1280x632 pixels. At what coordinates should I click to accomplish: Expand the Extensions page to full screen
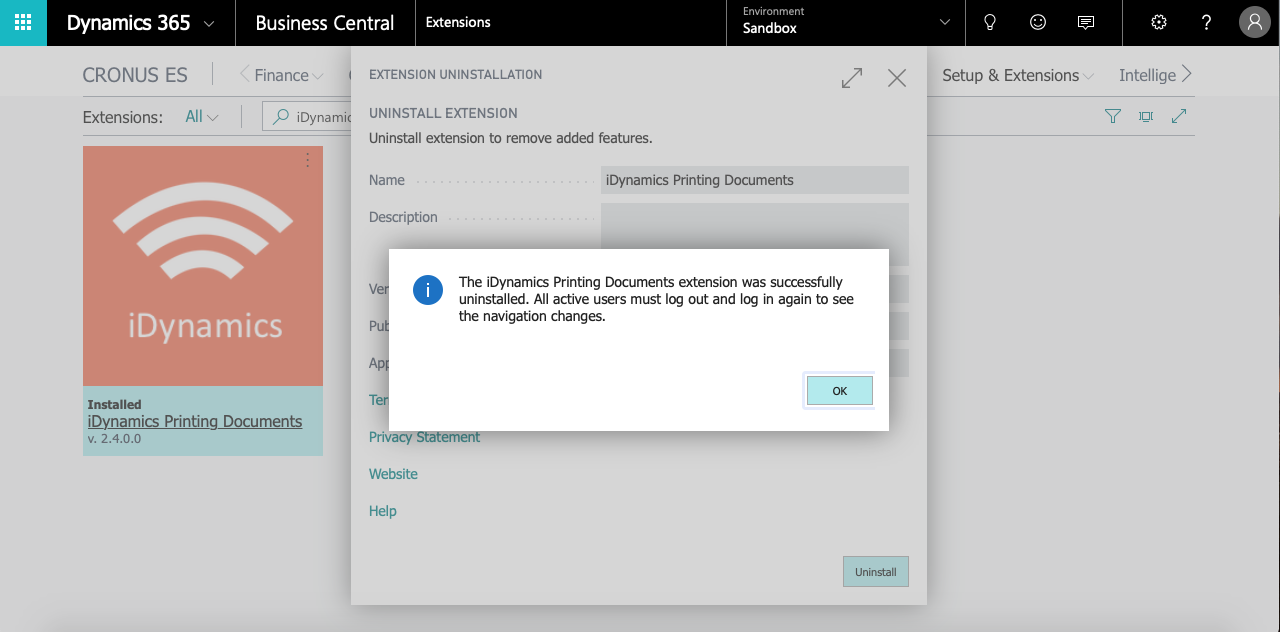click(1179, 117)
